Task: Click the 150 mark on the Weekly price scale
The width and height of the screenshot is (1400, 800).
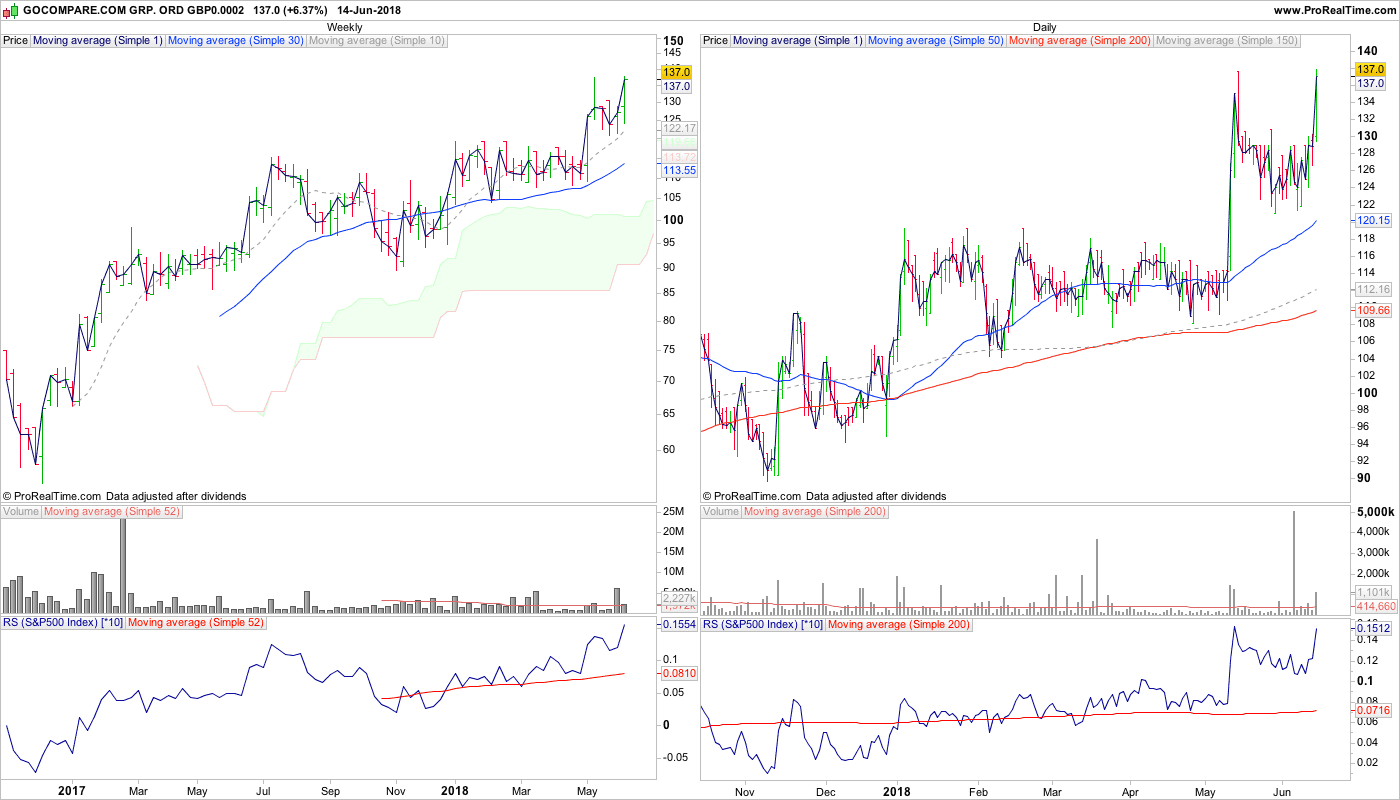Action: [674, 41]
